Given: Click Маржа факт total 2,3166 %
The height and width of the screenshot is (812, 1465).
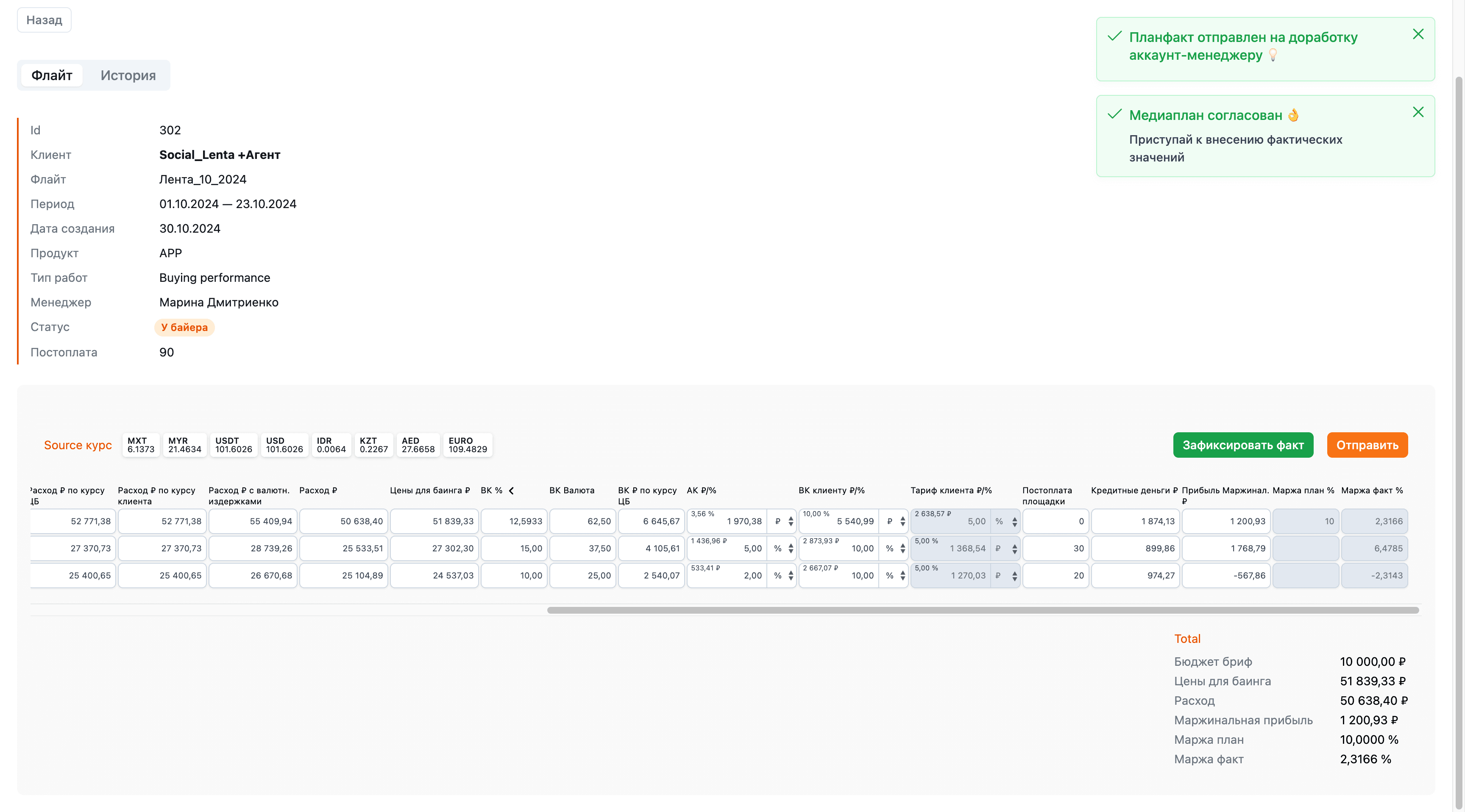Looking at the screenshot, I should (1365, 759).
